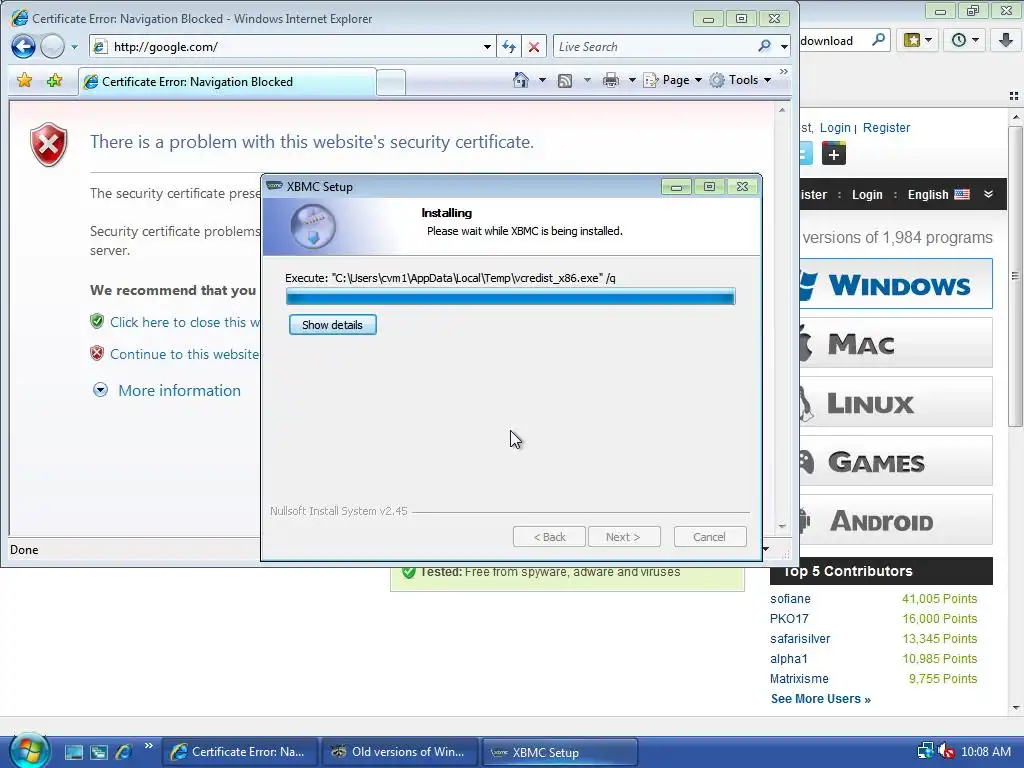Screen dimensions: 1024x768
Task: Expand the IE command bar overflow chevron
Action: (784, 71)
